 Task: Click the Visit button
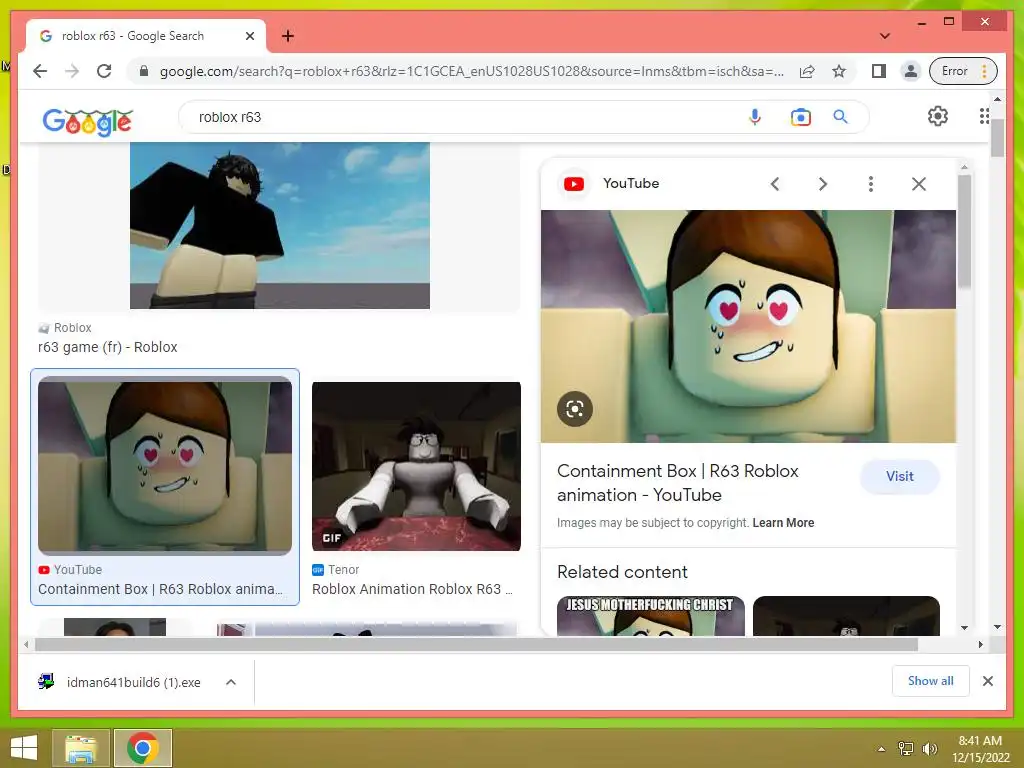click(899, 476)
